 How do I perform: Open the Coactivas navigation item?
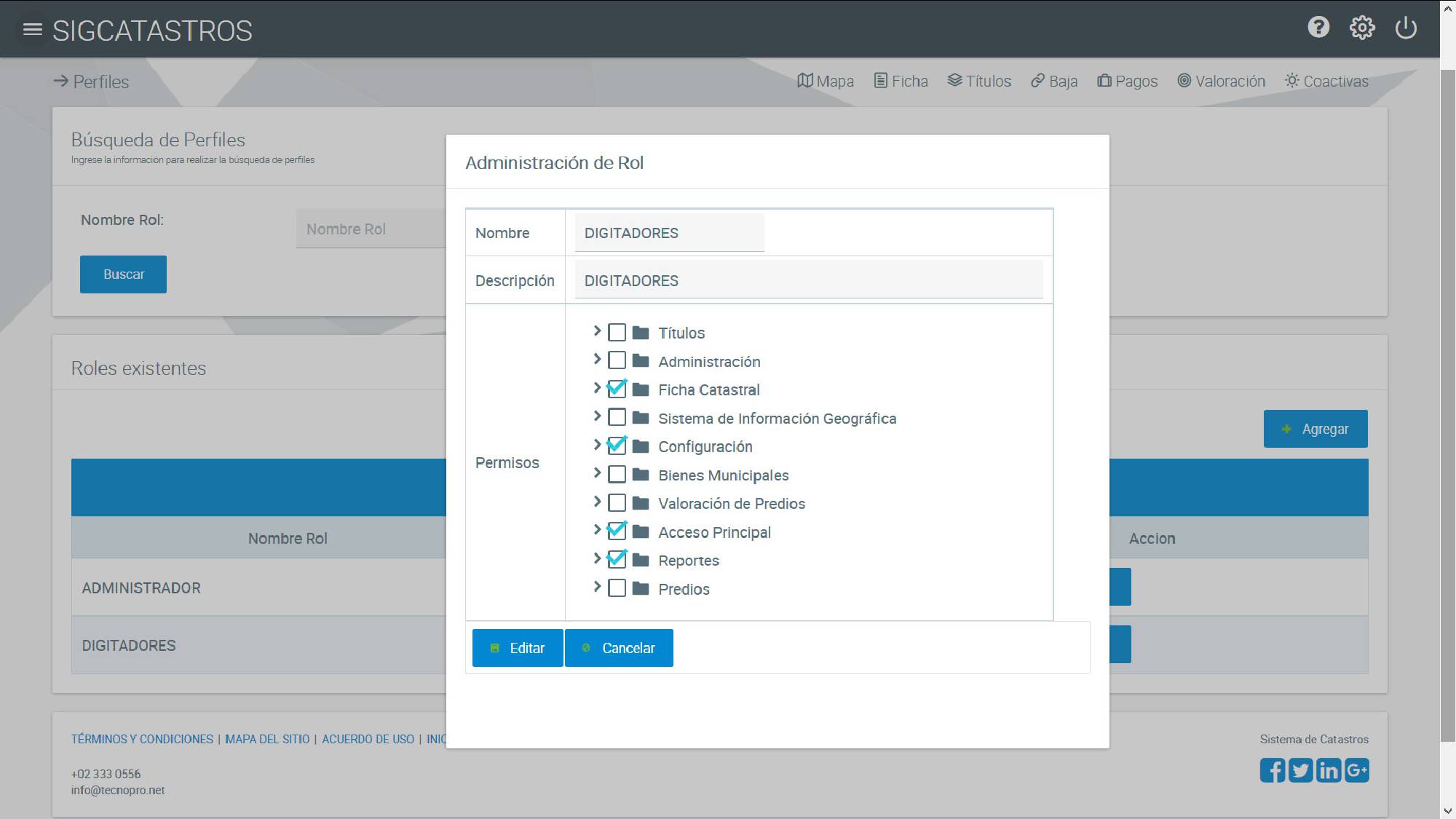[x=1326, y=81]
